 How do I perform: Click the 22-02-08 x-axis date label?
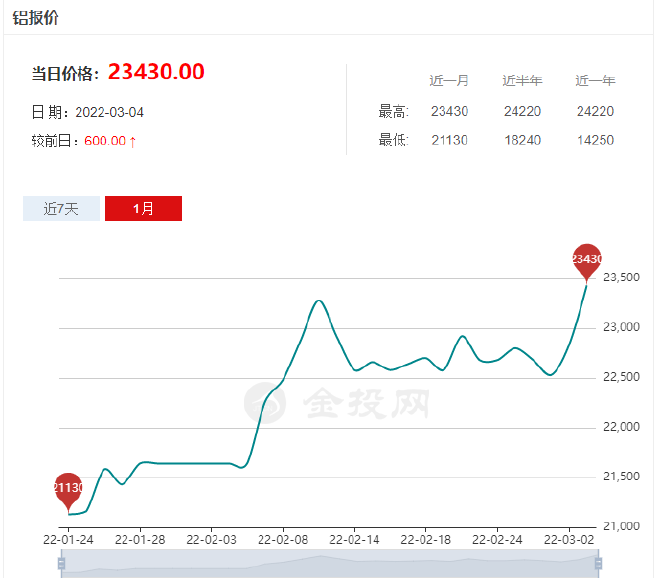[282, 538]
